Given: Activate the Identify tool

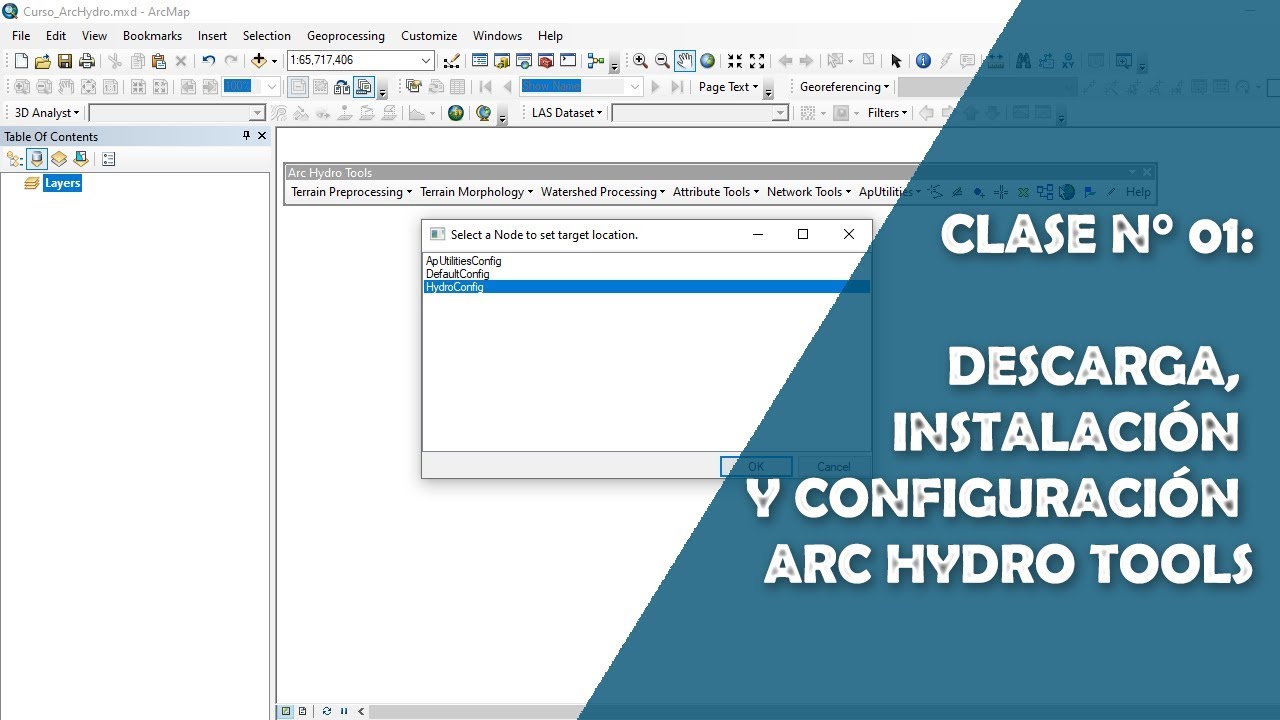Looking at the screenshot, I should coord(923,61).
